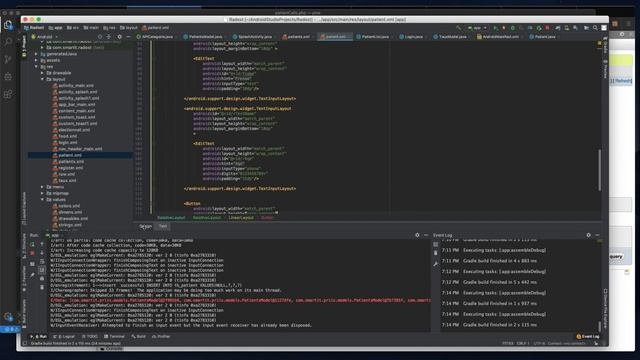Expand the mipmap folder
The width and height of the screenshot is (640, 360).
point(42,193)
